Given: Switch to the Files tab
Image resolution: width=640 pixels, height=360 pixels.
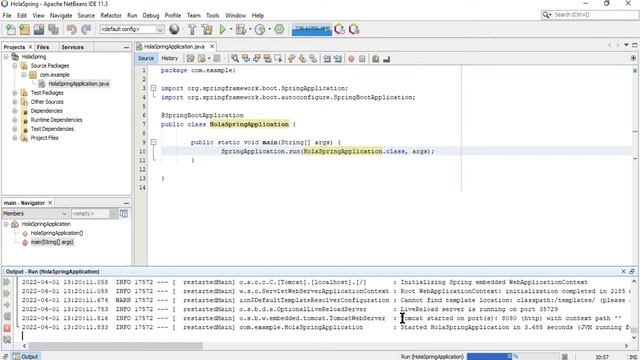Looking at the screenshot, I should [x=43, y=47].
